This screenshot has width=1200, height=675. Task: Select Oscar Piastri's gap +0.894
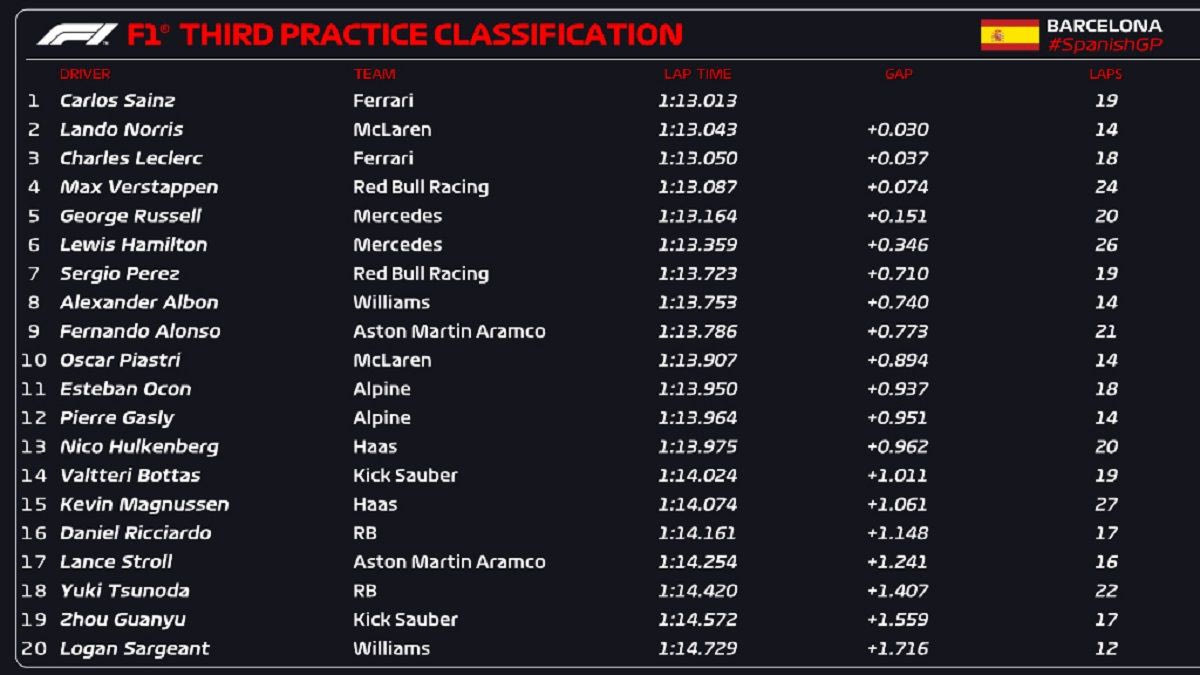pyautogui.click(x=897, y=361)
